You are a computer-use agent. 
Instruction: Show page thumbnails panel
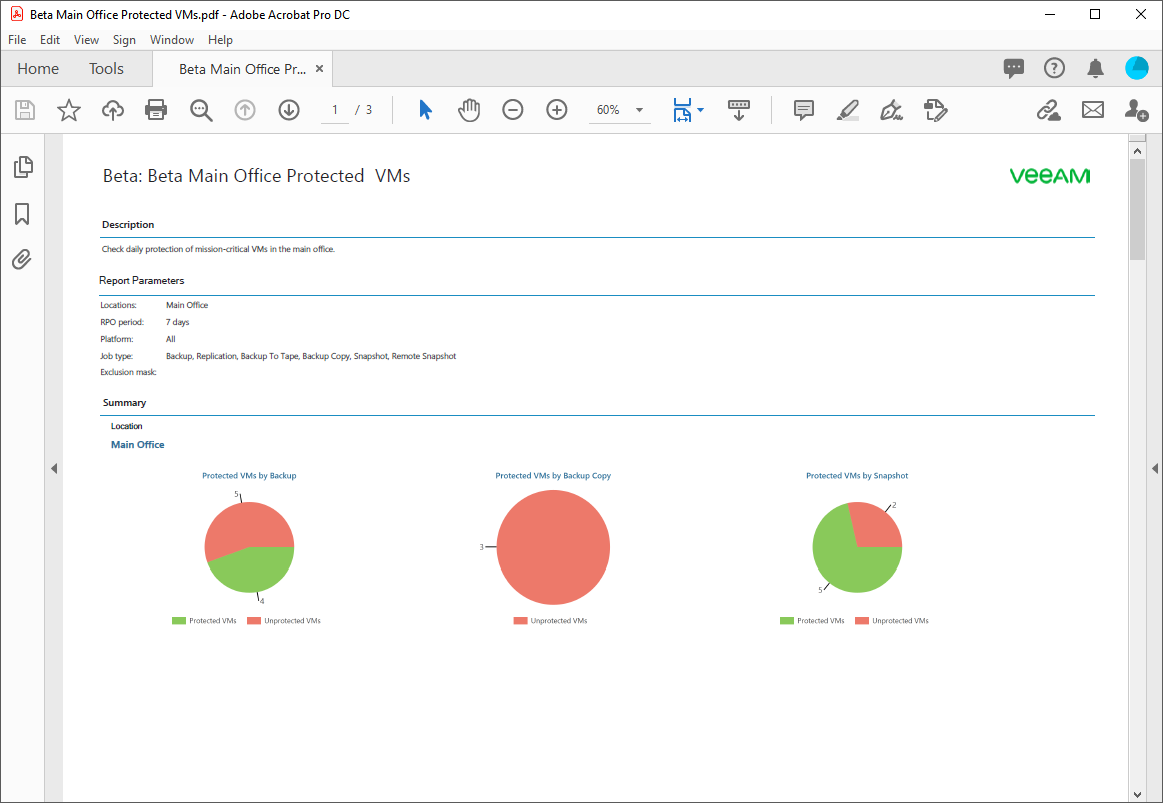coord(23,167)
